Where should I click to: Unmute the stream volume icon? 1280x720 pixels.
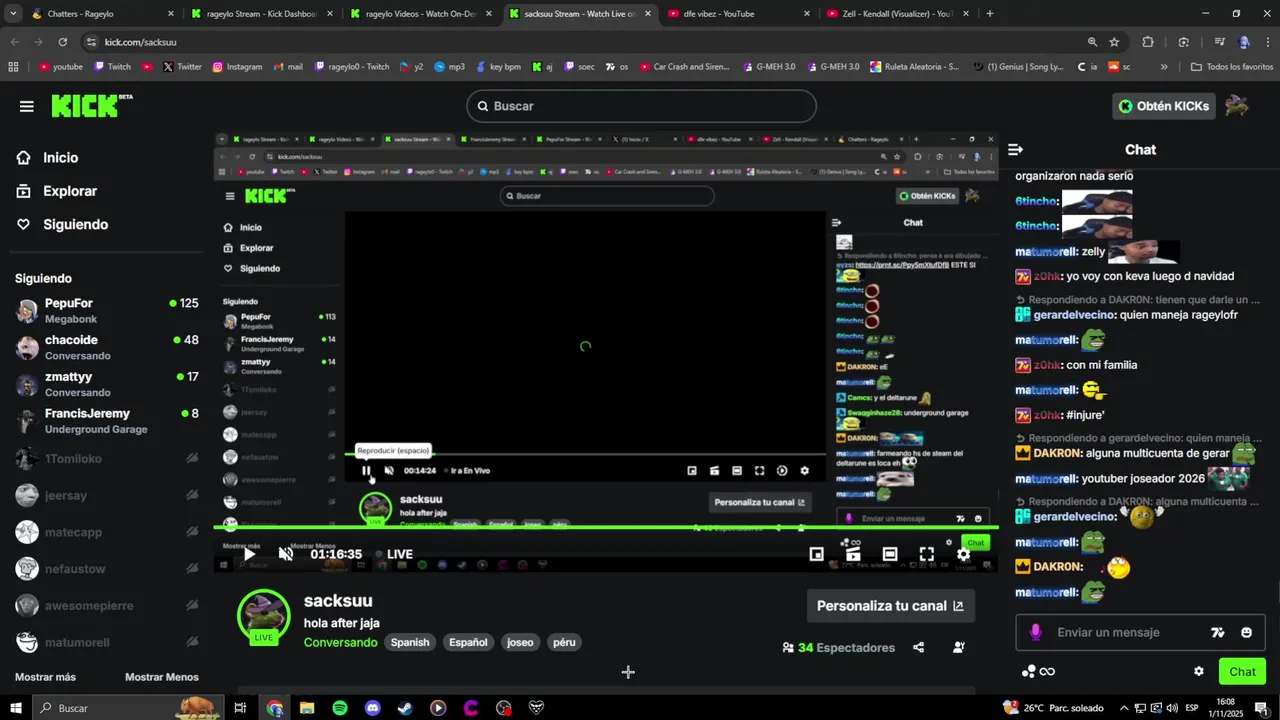pyautogui.click(x=286, y=554)
